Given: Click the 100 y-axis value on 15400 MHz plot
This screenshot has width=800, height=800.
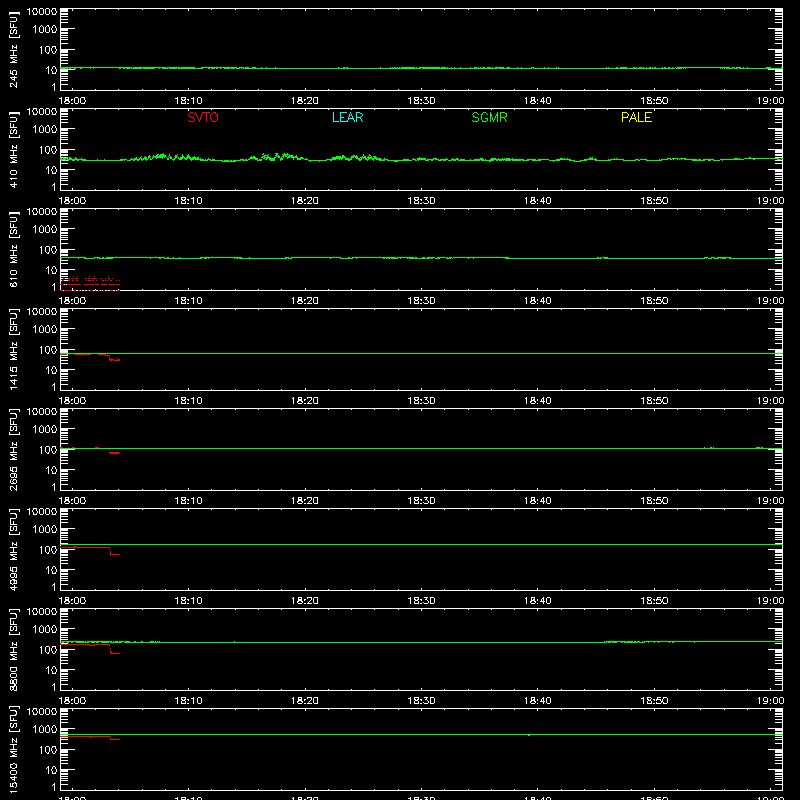Looking at the screenshot, I should point(48,749).
